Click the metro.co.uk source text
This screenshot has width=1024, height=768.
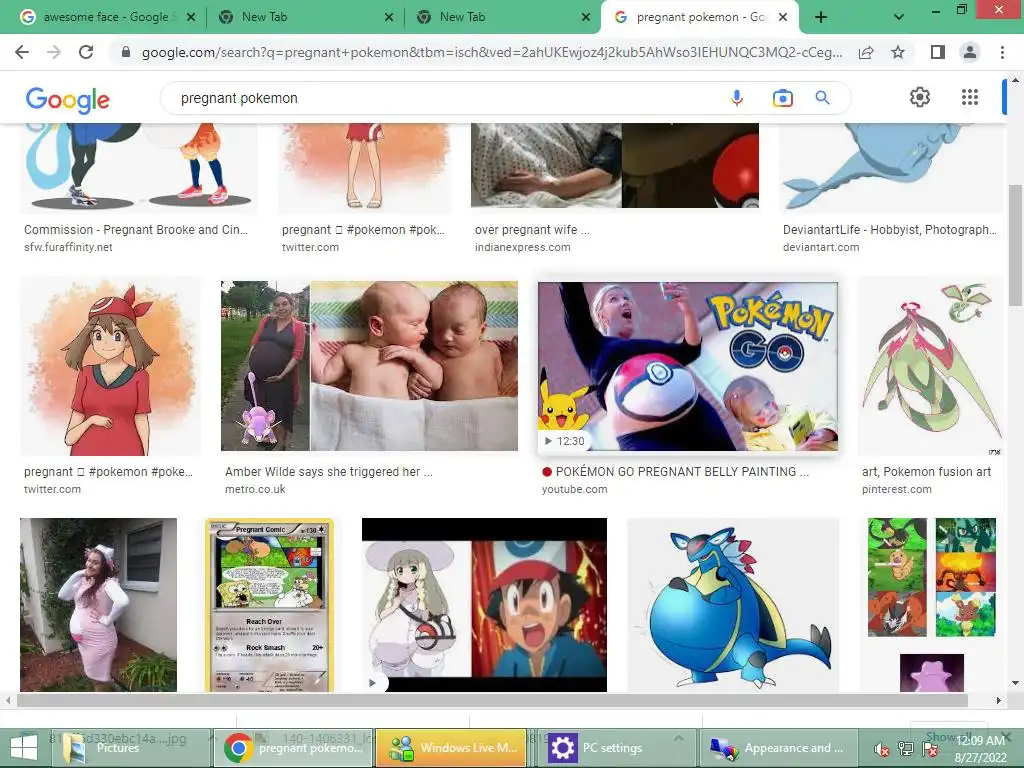(255, 489)
